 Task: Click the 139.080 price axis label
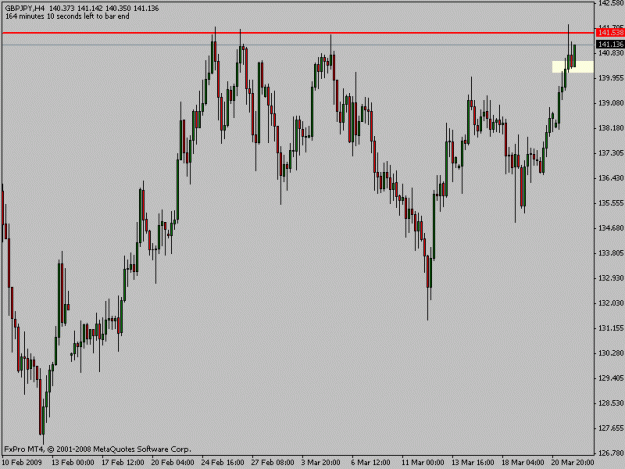pyautogui.click(x=610, y=103)
